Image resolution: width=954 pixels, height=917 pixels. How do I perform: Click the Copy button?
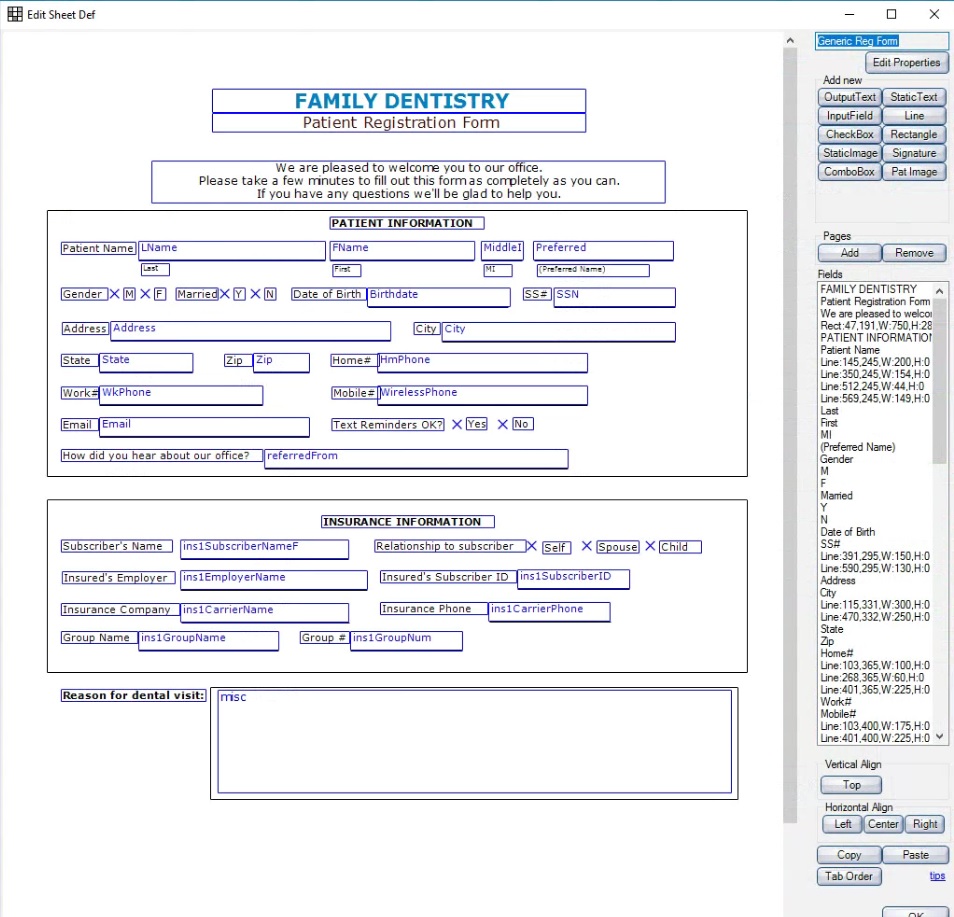pyautogui.click(x=849, y=855)
